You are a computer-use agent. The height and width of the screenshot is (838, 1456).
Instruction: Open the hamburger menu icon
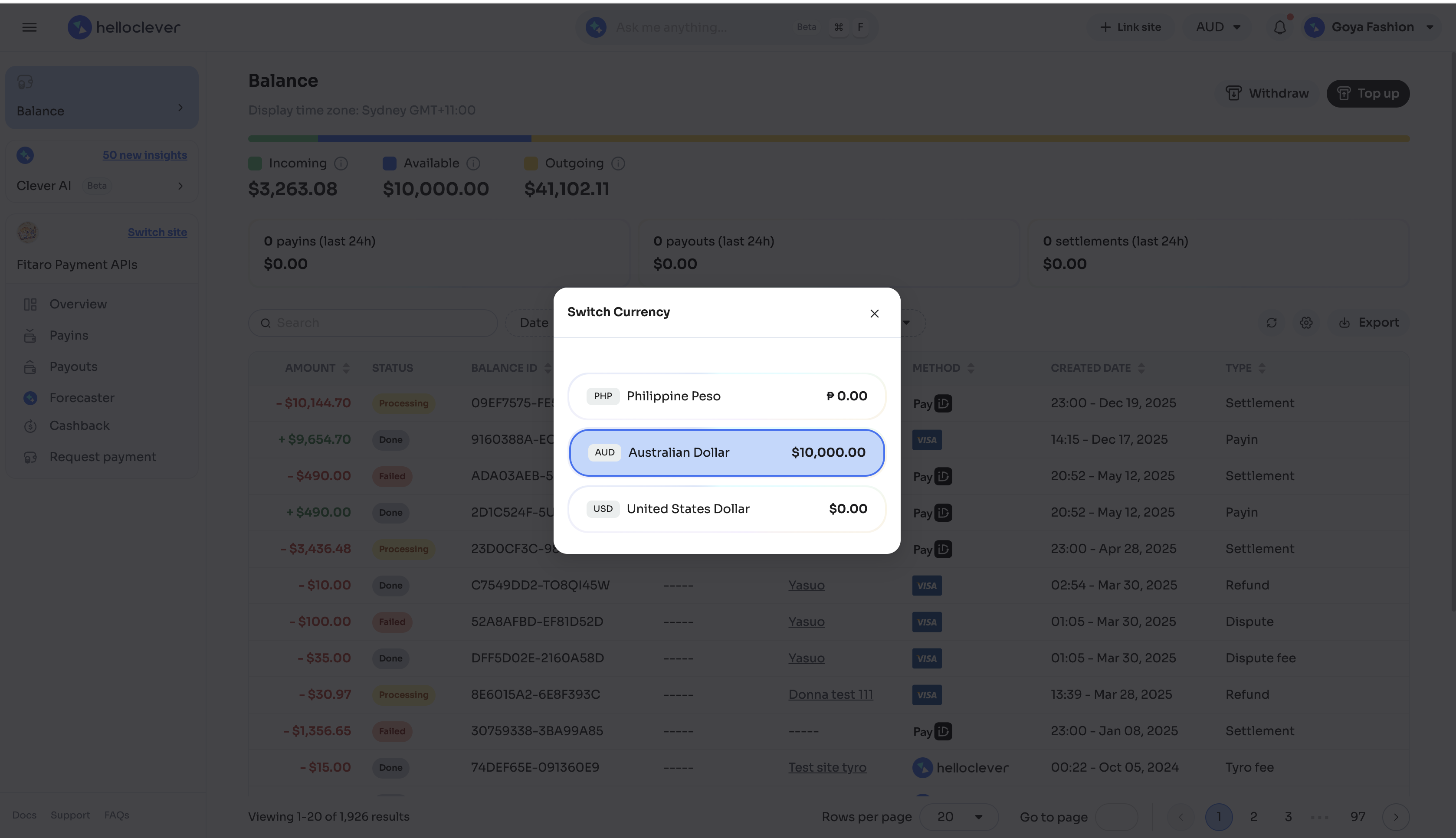(x=30, y=27)
